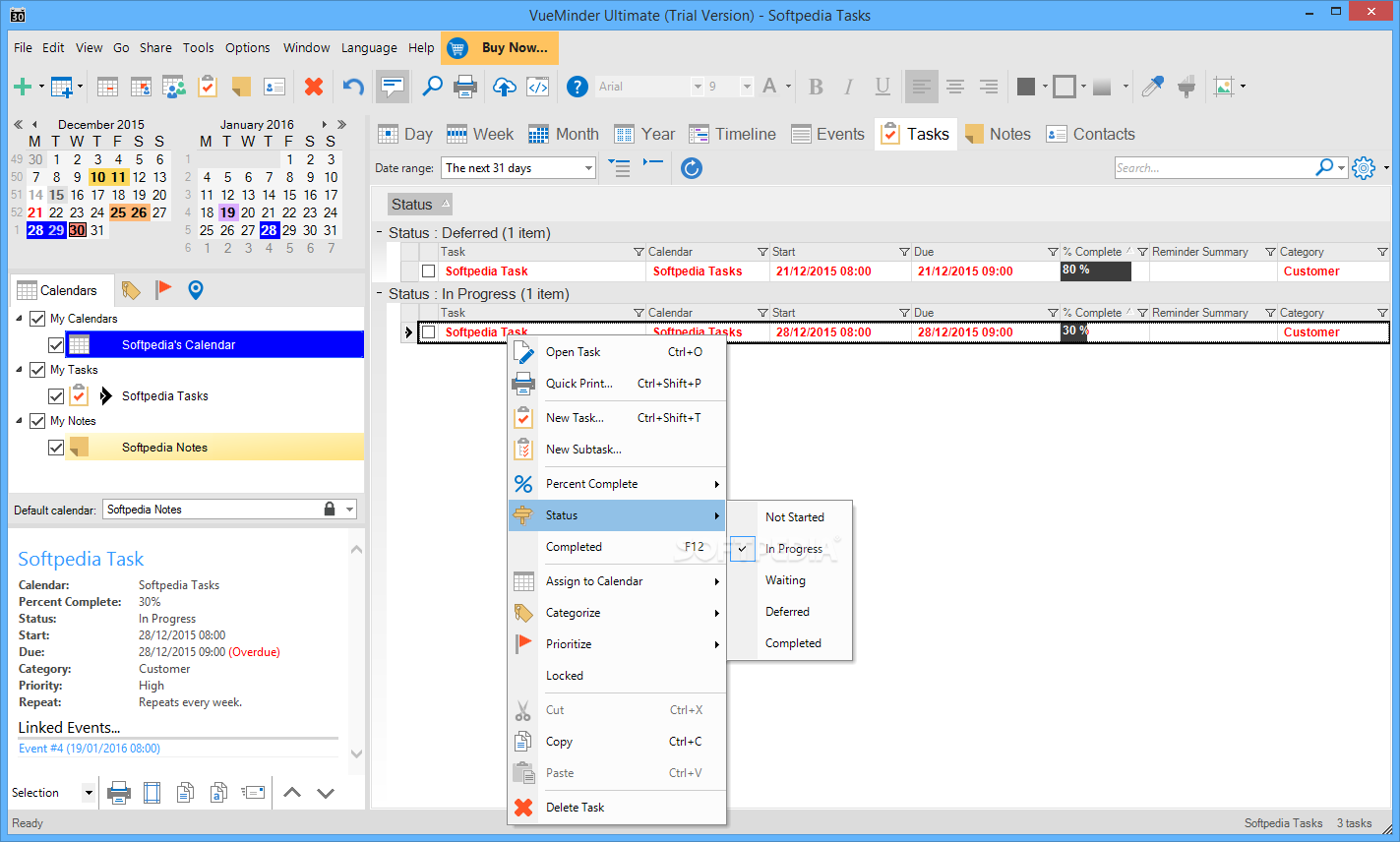
Task: Open the font size dropdown
Action: click(747, 87)
